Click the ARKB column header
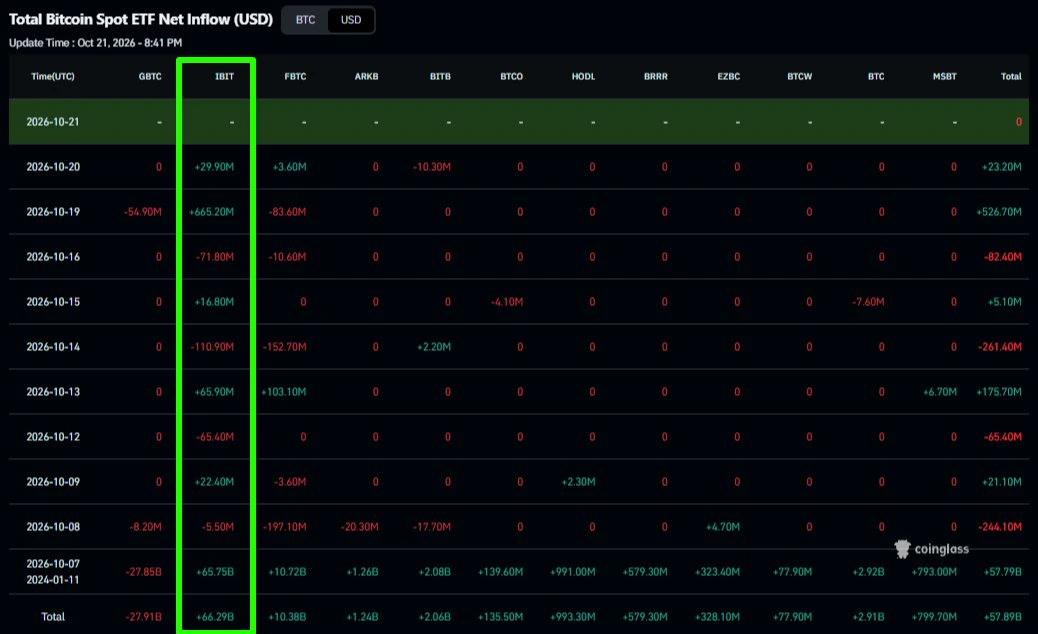 (367, 77)
